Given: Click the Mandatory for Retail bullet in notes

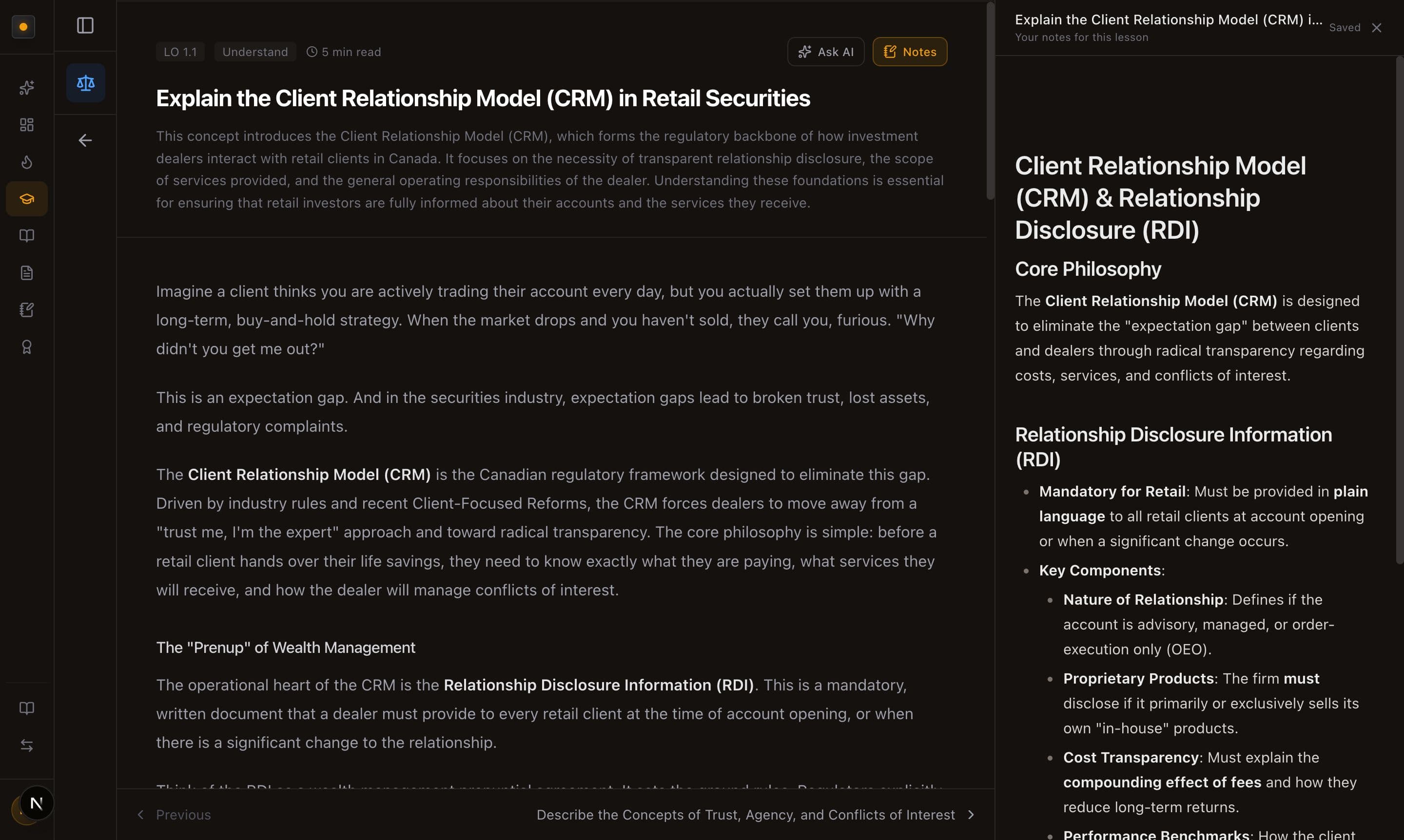Looking at the screenshot, I should 1203,516.
